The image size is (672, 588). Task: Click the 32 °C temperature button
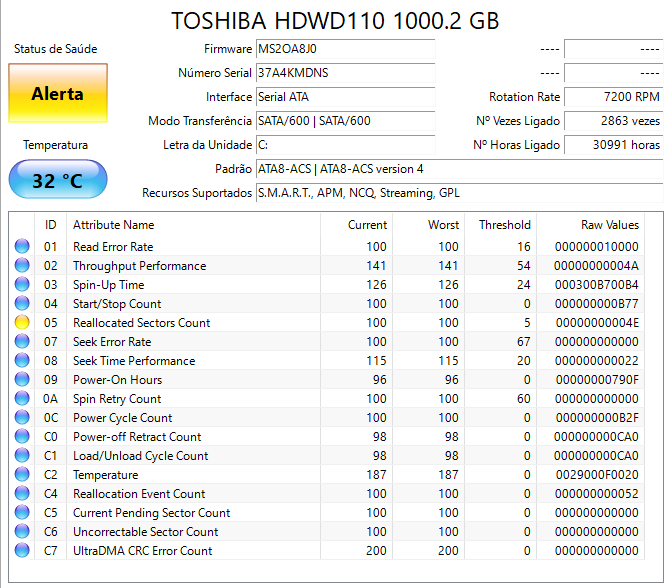tap(58, 180)
